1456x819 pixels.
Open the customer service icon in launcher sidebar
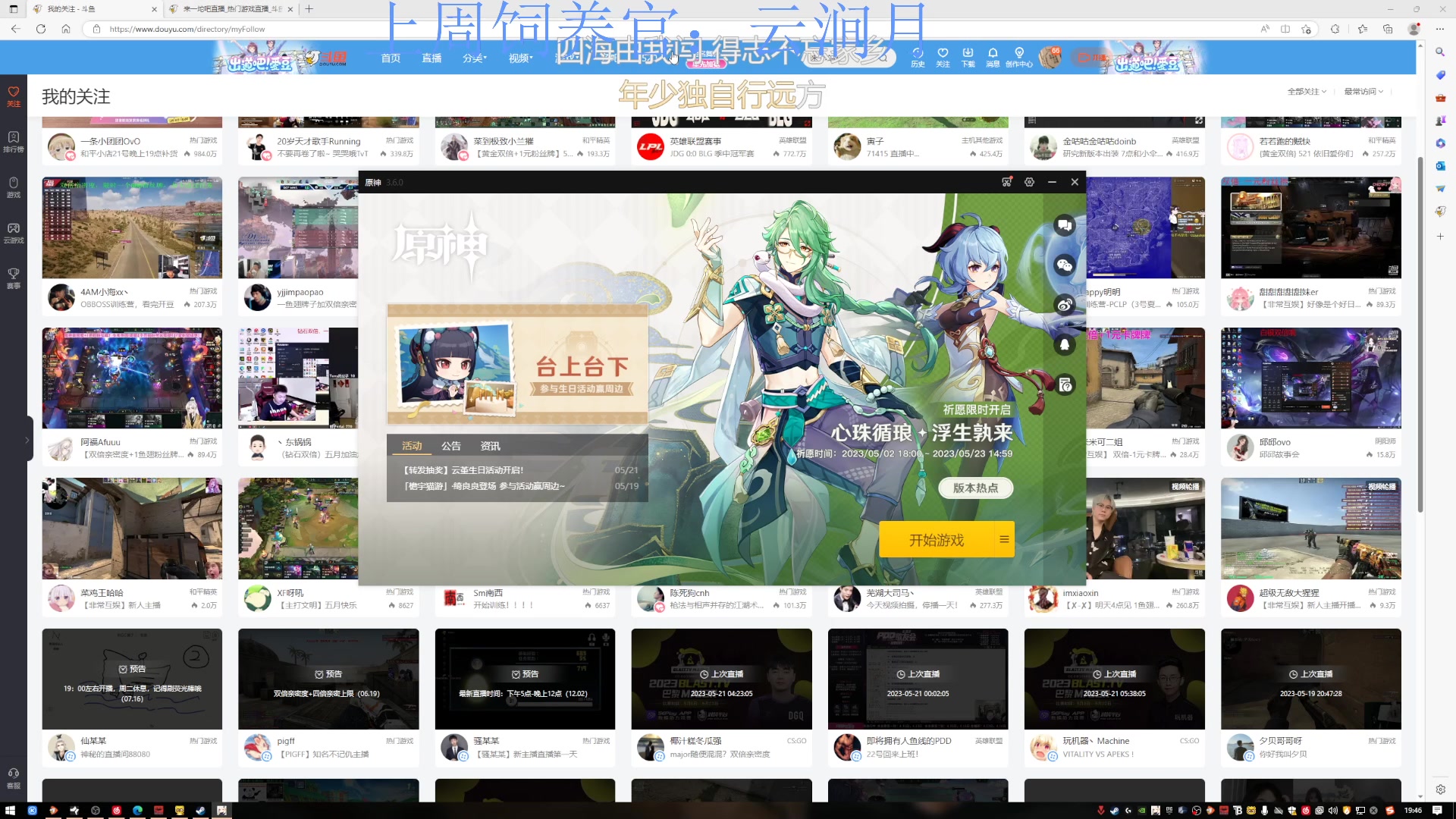(1065, 385)
